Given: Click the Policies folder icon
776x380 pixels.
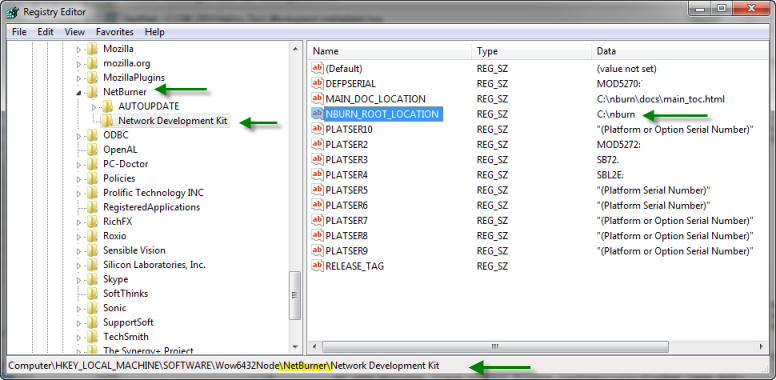Looking at the screenshot, I should pyautogui.click(x=92, y=178).
